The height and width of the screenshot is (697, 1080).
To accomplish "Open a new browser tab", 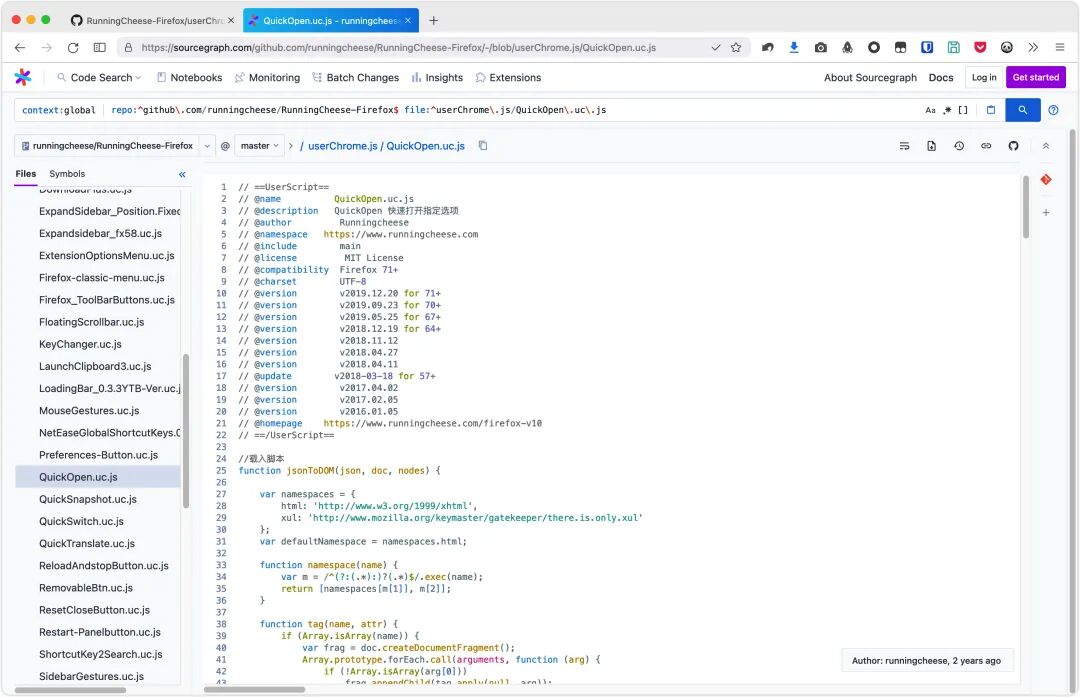I will click(433, 21).
